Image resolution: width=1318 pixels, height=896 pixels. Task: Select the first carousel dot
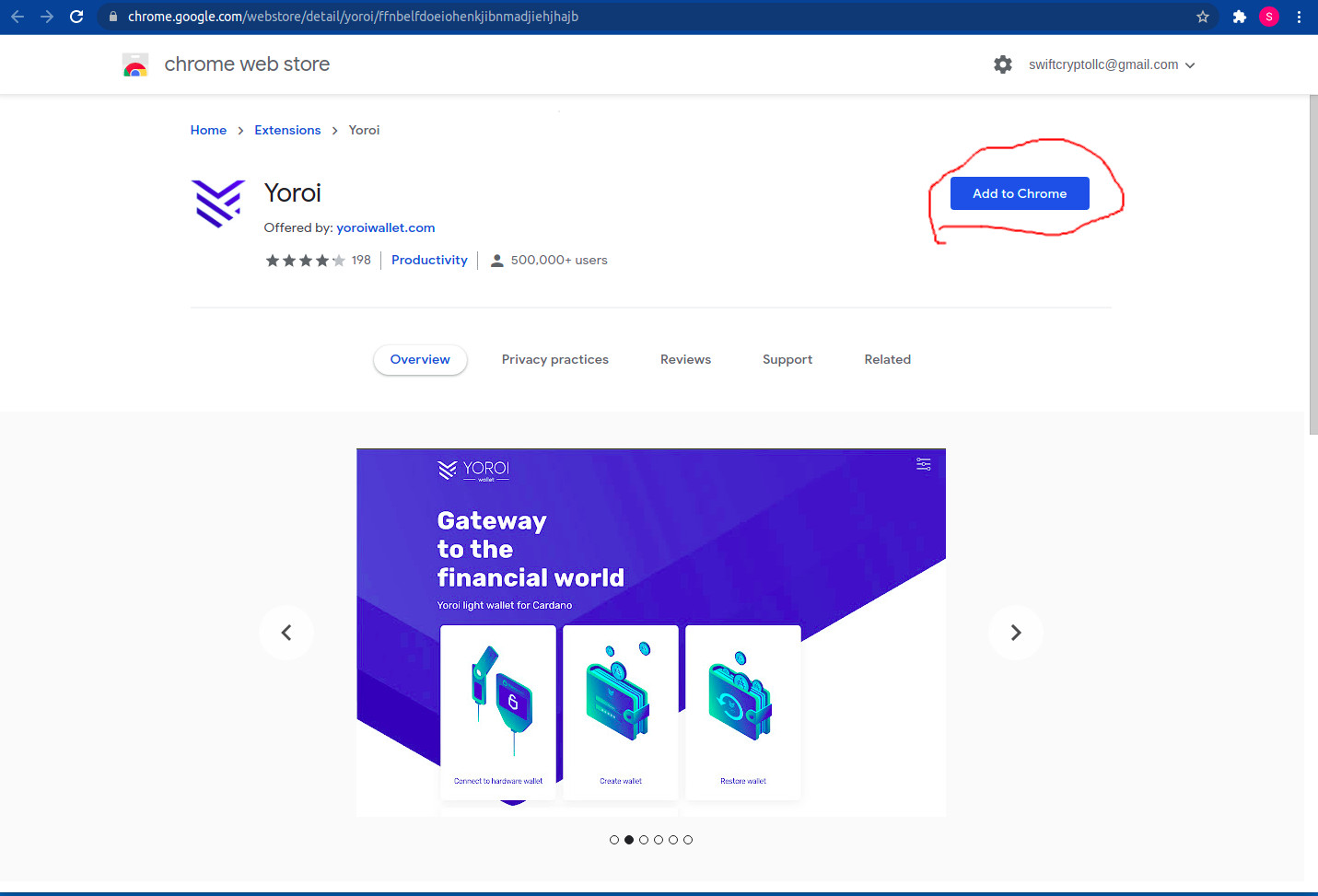pyautogui.click(x=614, y=840)
